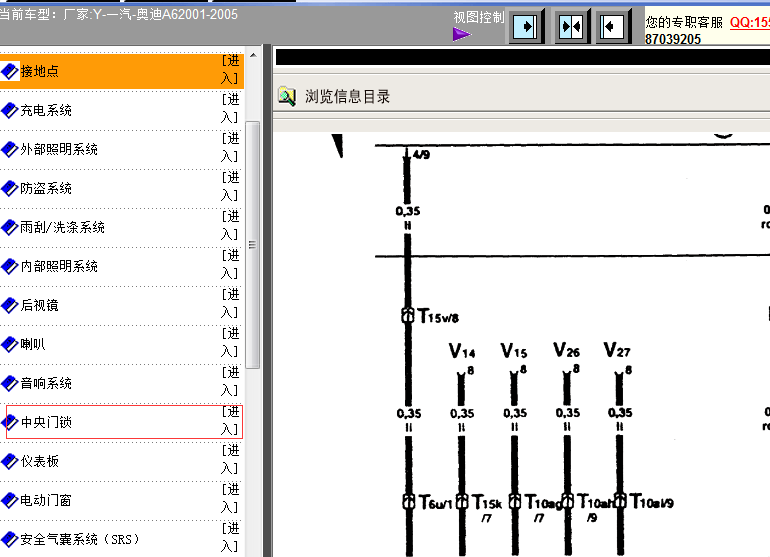Click the list scrollbar up arrow
Image resolution: width=770 pixels, height=557 pixels.
pos(253,56)
